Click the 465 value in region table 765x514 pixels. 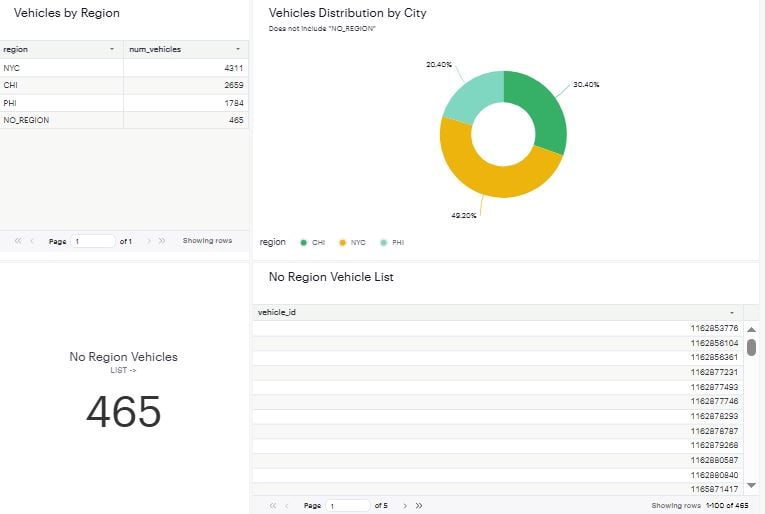(236, 120)
